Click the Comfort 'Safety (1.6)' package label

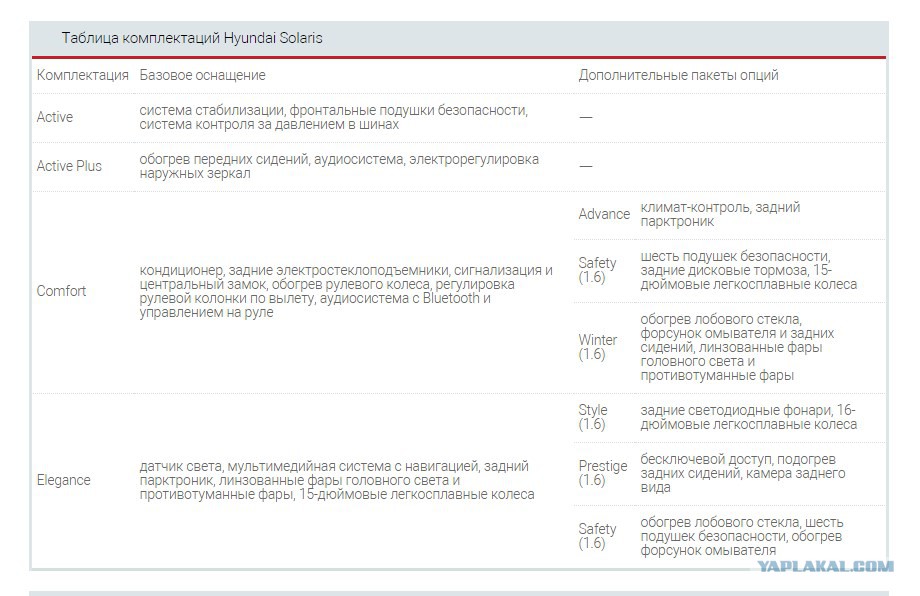pyautogui.click(x=597, y=270)
